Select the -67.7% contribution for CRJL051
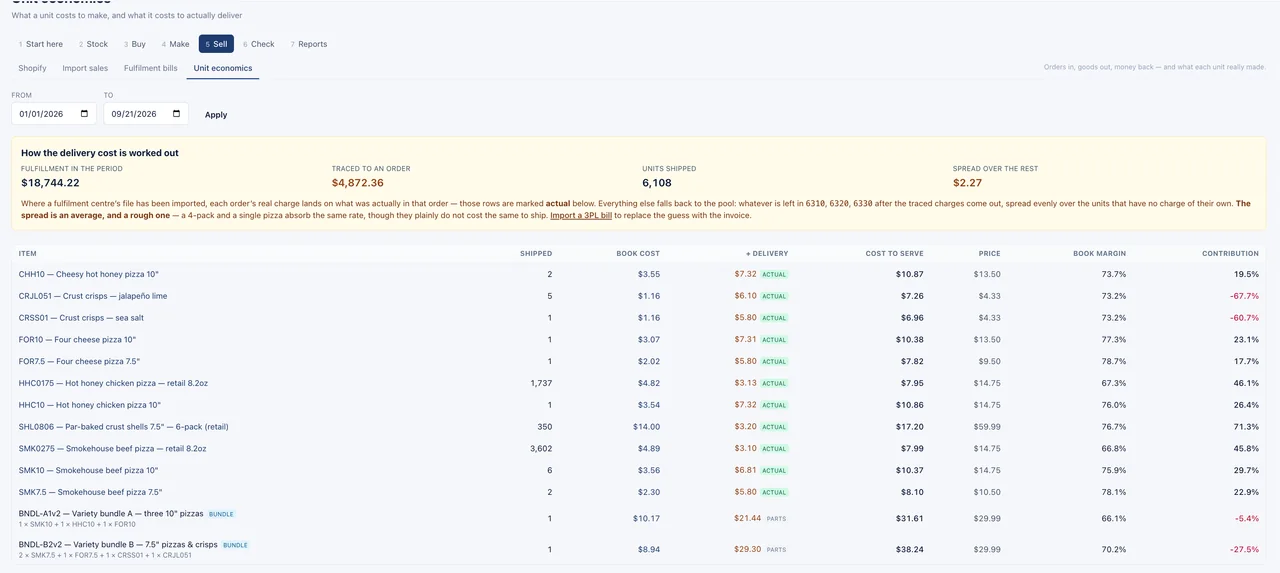The image size is (1280, 573). 1244,296
